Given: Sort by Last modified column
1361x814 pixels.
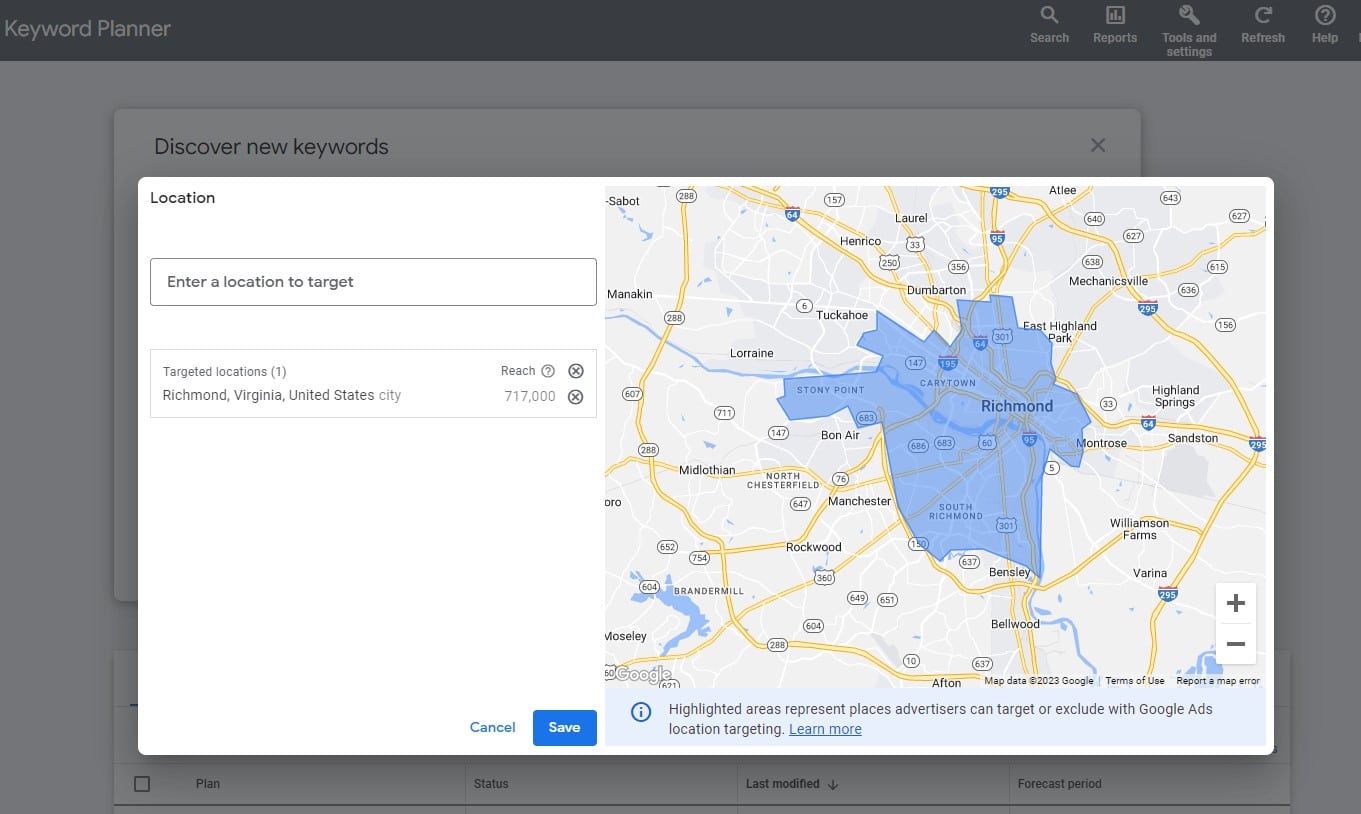Looking at the screenshot, I should [x=792, y=784].
